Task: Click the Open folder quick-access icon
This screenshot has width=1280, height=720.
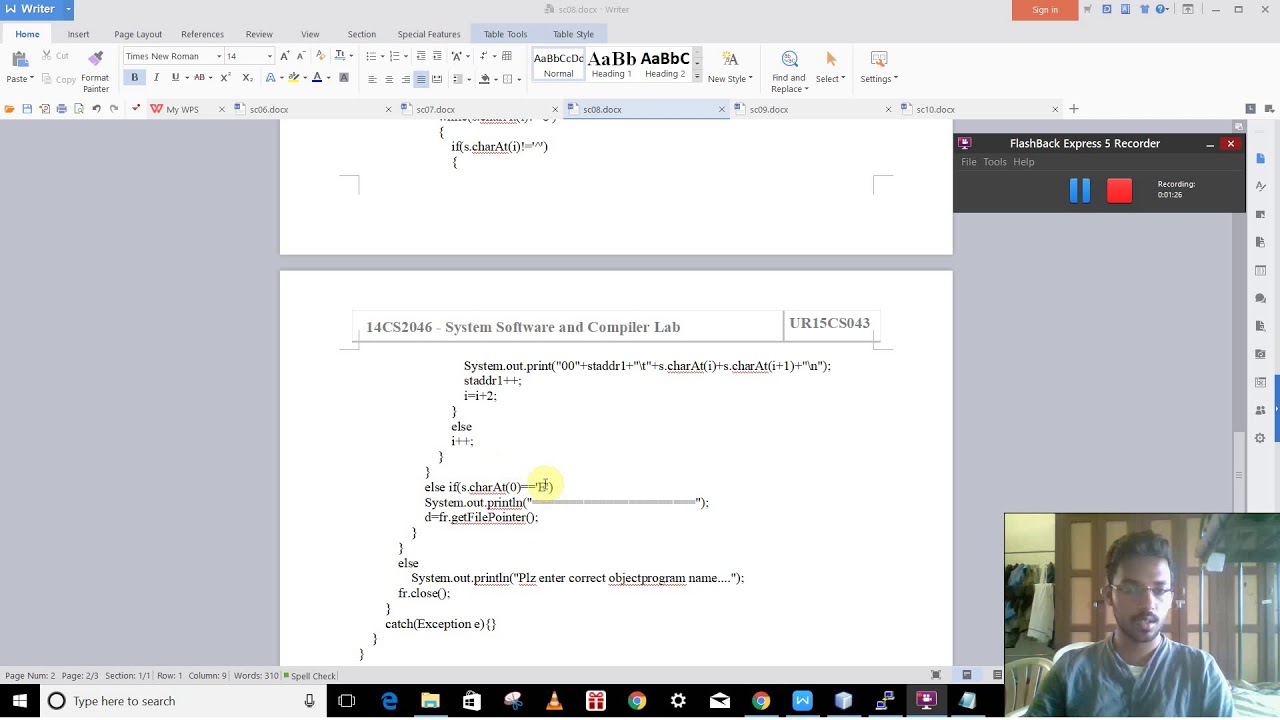Action: [10, 109]
